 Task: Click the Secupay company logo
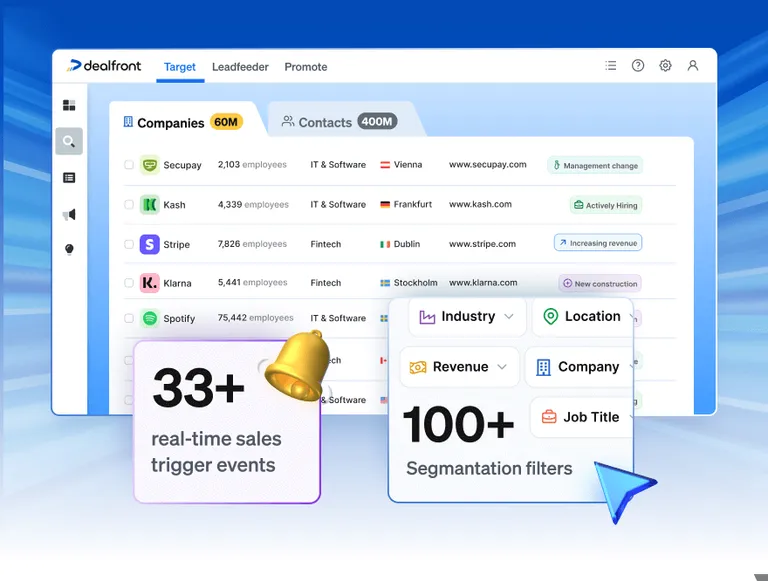[149, 165]
